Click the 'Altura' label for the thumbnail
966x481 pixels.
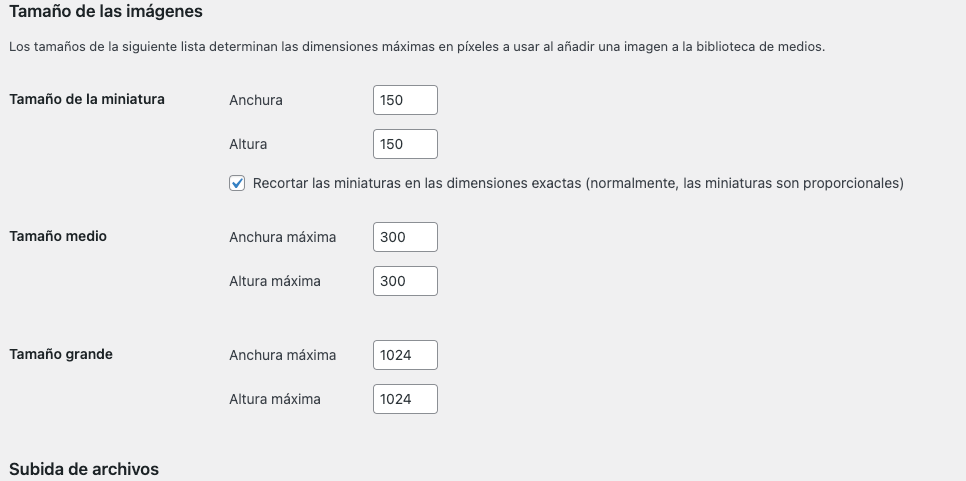pos(248,144)
